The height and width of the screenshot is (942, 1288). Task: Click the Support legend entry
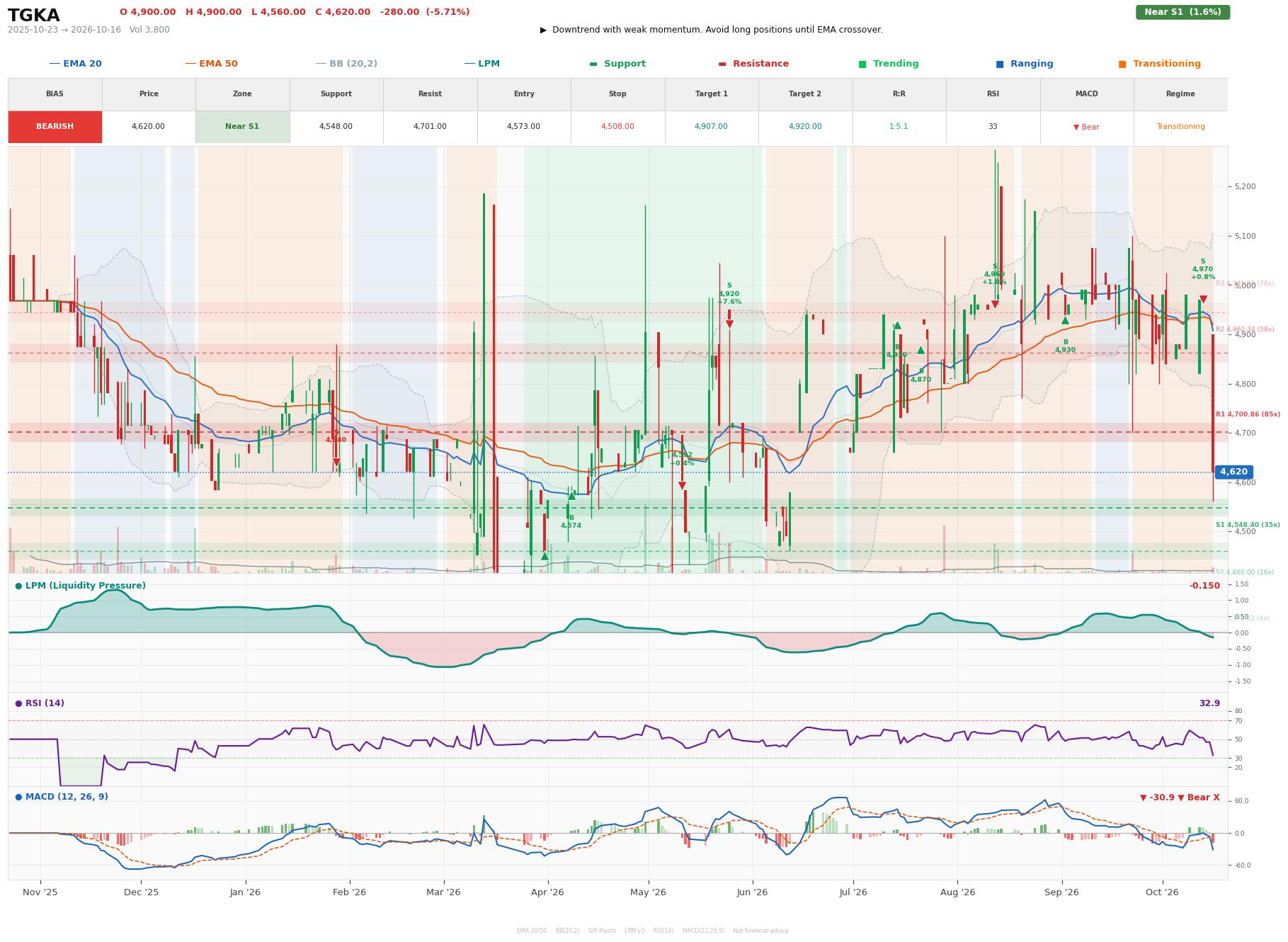click(617, 64)
